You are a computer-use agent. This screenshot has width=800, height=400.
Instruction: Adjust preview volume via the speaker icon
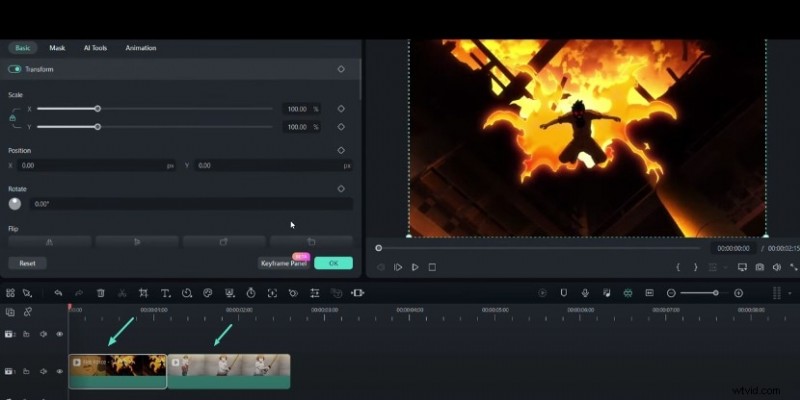pyautogui.click(x=777, y=267)
